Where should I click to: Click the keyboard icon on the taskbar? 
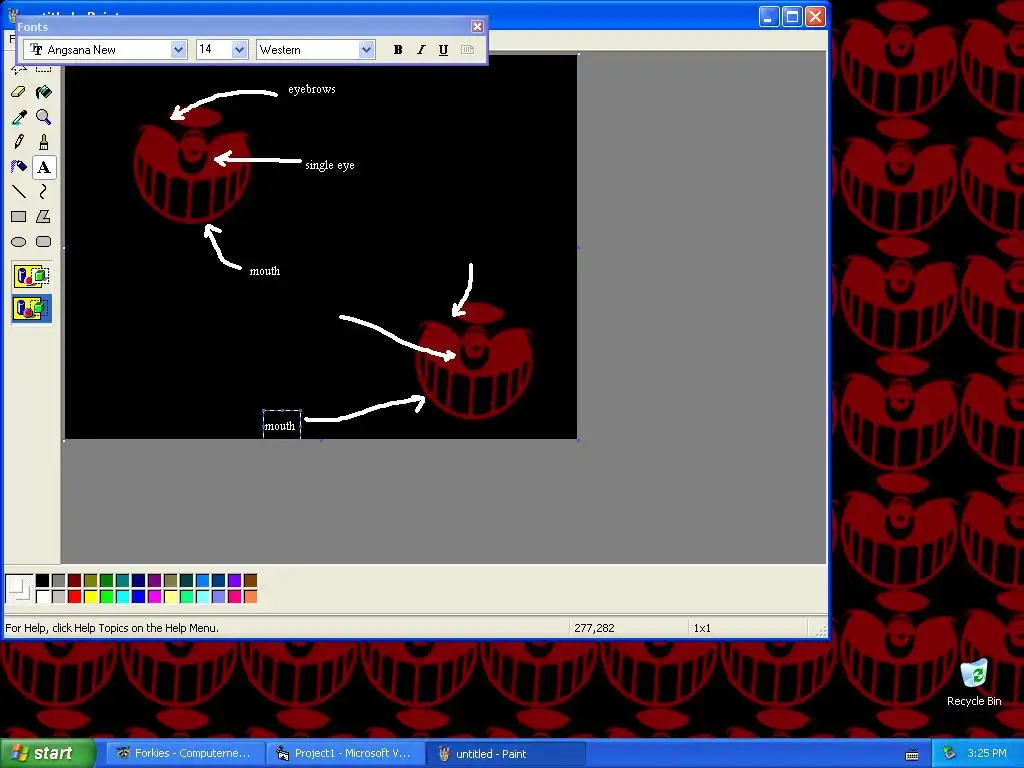point(912,754)
